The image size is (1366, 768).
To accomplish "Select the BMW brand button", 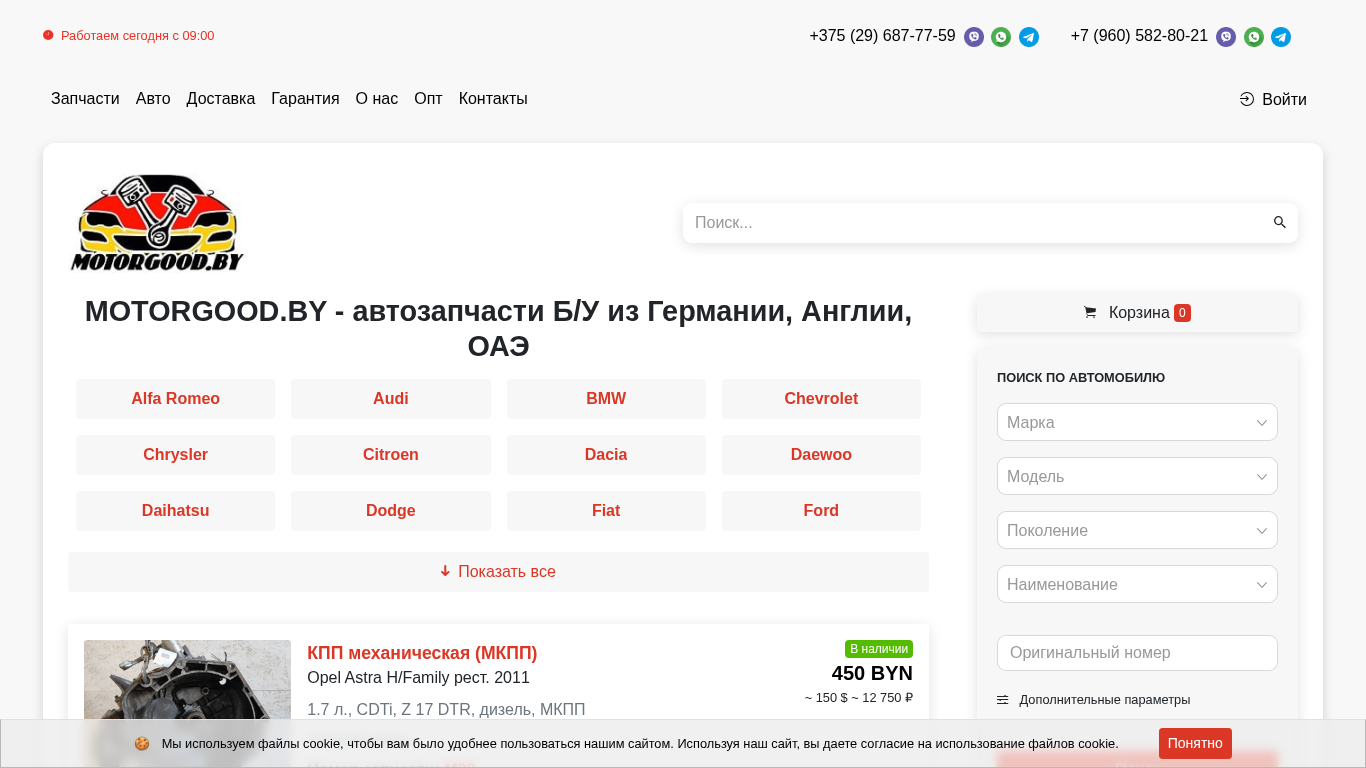I will click(x=606, y=399).
